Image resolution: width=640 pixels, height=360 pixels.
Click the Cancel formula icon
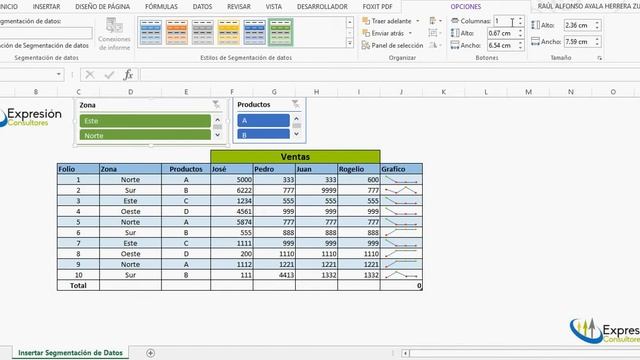(x=90, y=75)
